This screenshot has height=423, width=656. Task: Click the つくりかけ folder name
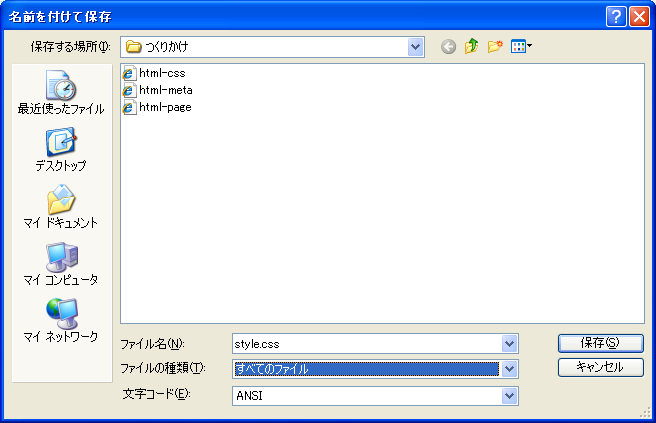point(167,46)
